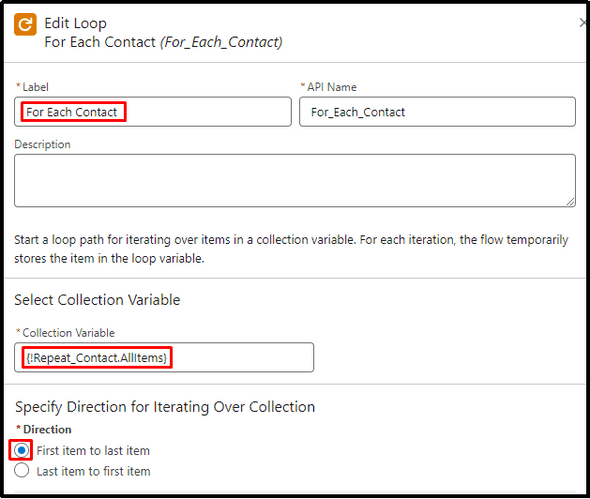Click the Direction field label
The width and height of the screenshot is (590, 499).
44,429
